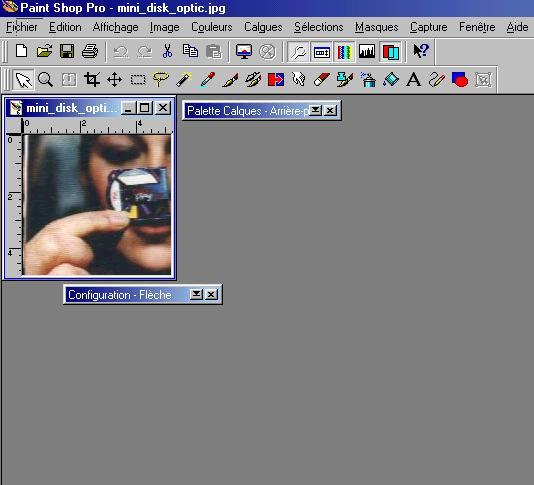
Task: Open the Masques menu
Action: click(377, 27)
